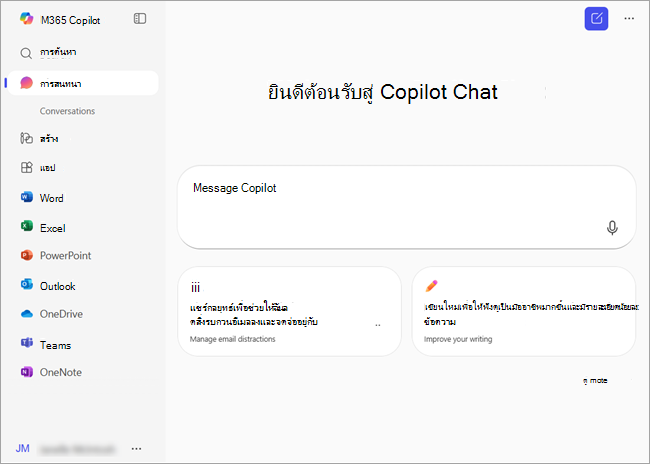Screen dimensions: 650x464
Task: Open Conversations in the sidebar
Action: (67, 111)
